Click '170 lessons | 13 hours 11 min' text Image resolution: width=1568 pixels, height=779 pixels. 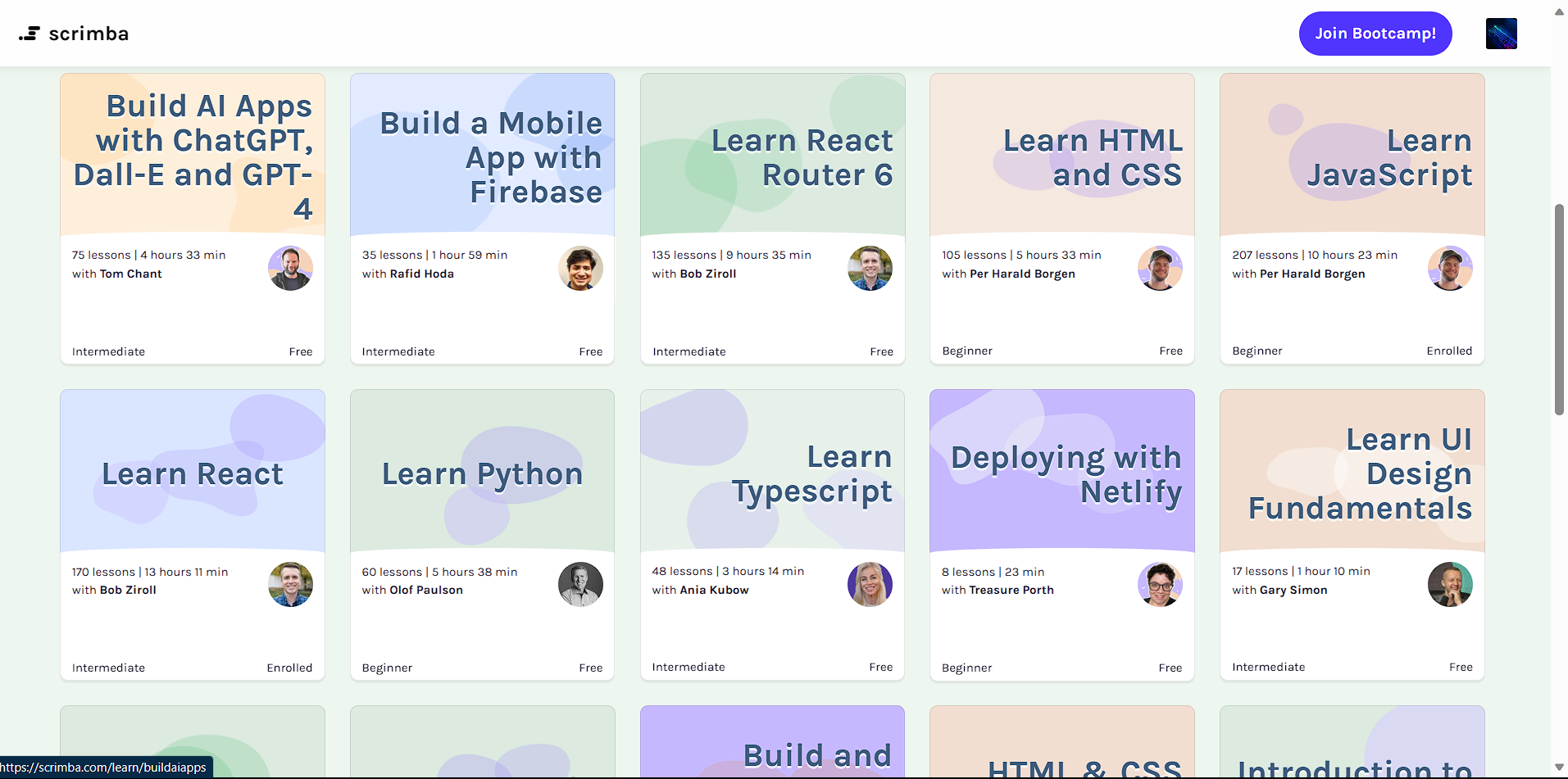[x=150, y=572]
